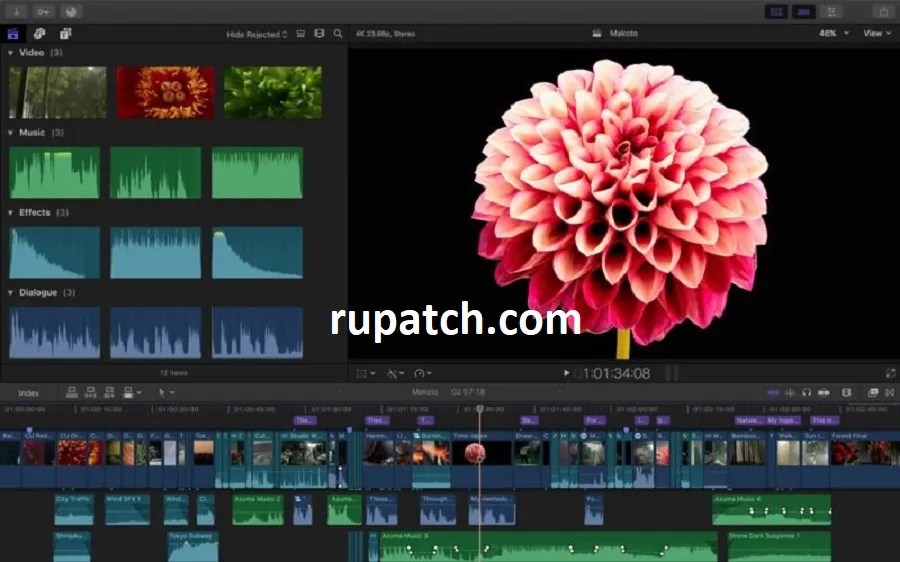This screenshot has height=562, width=900.
Task: Click the '4K 23.98p, Stereo' format text
Action: point(386,34)
